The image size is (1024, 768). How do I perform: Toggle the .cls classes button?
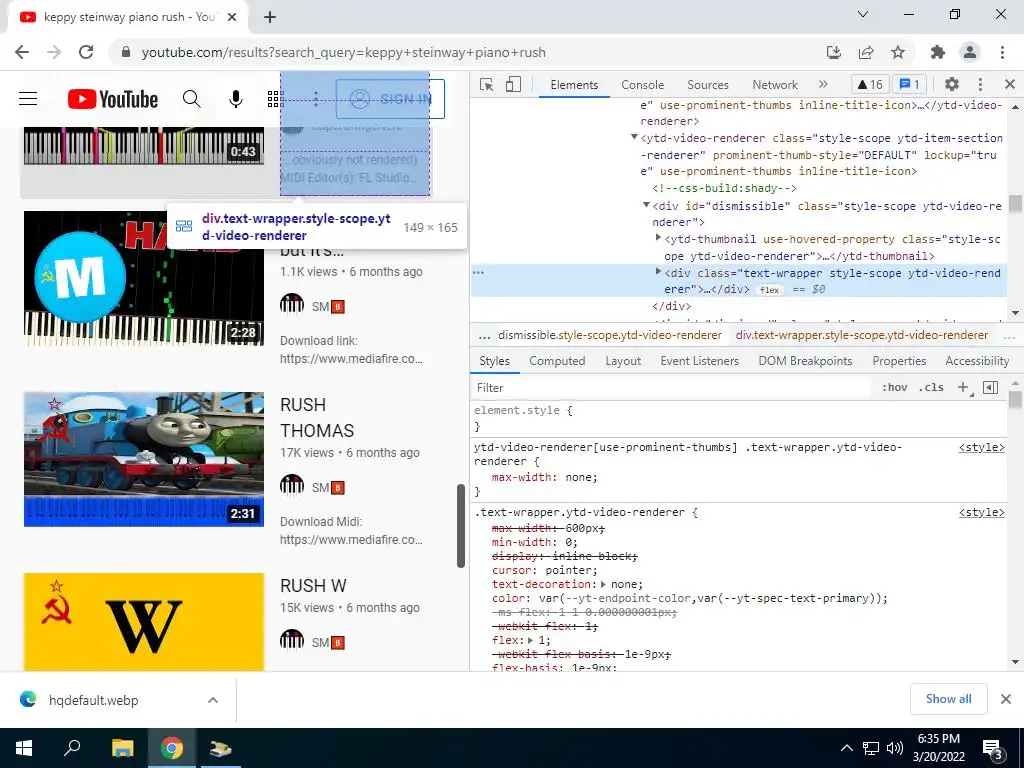931,387
